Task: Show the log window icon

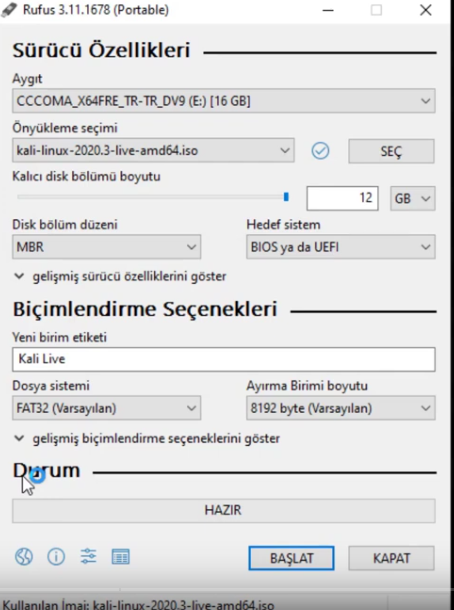Action: [121, 557]
